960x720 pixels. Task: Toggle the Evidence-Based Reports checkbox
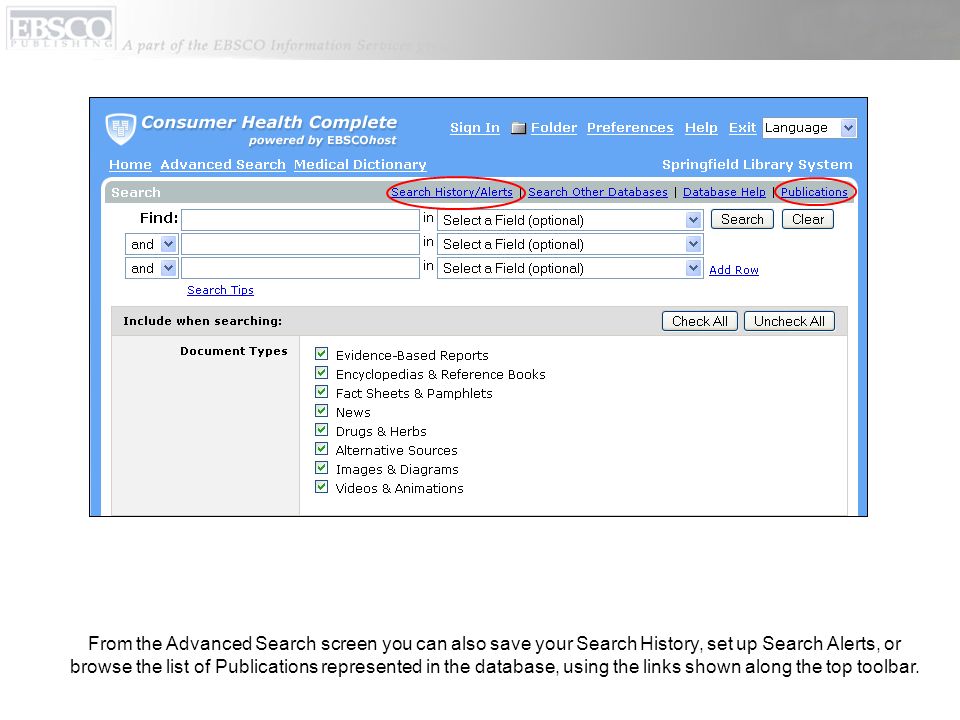(x=321, y=354)
